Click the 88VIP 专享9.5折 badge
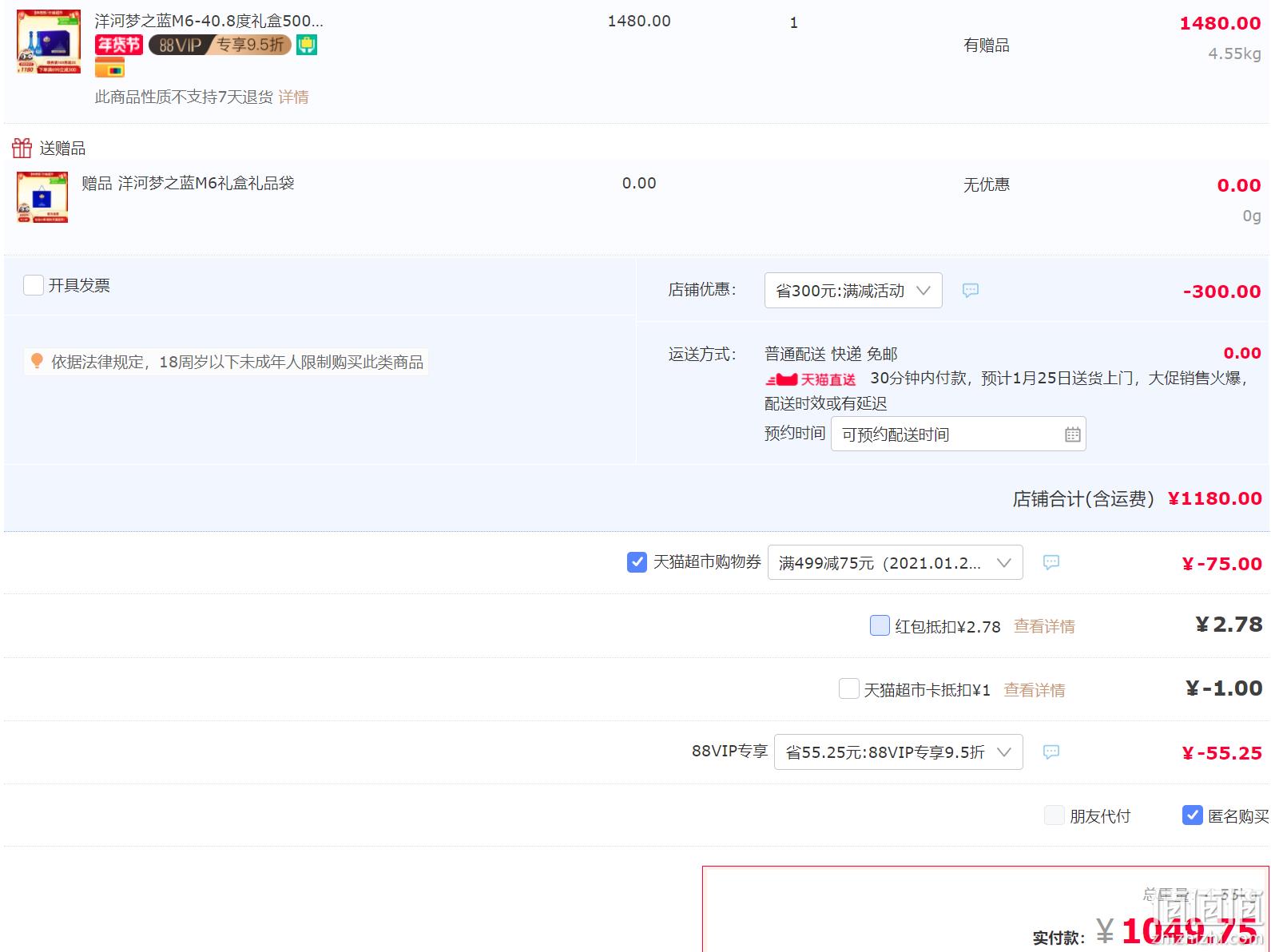Screen dimensions: 1271x952 tap(220, 45)
